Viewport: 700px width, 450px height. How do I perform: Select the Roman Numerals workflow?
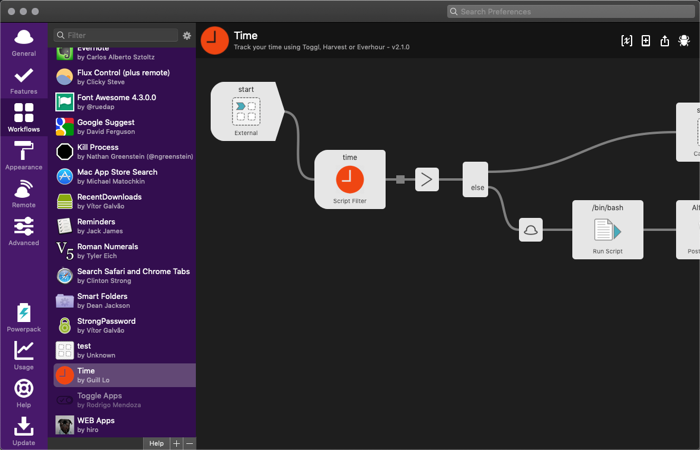point(125,251)
